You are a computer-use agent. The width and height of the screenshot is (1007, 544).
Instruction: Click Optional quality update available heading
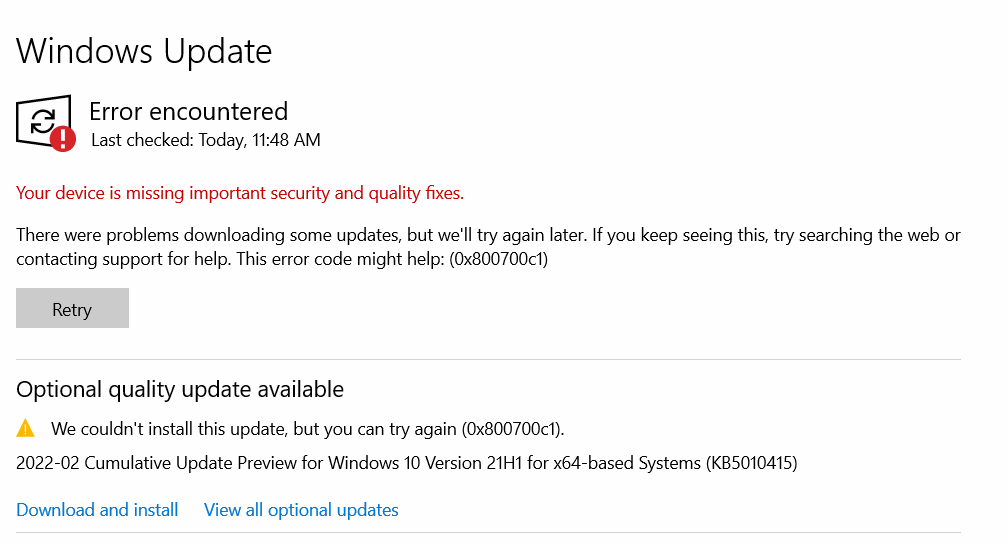tap(180, 389)
